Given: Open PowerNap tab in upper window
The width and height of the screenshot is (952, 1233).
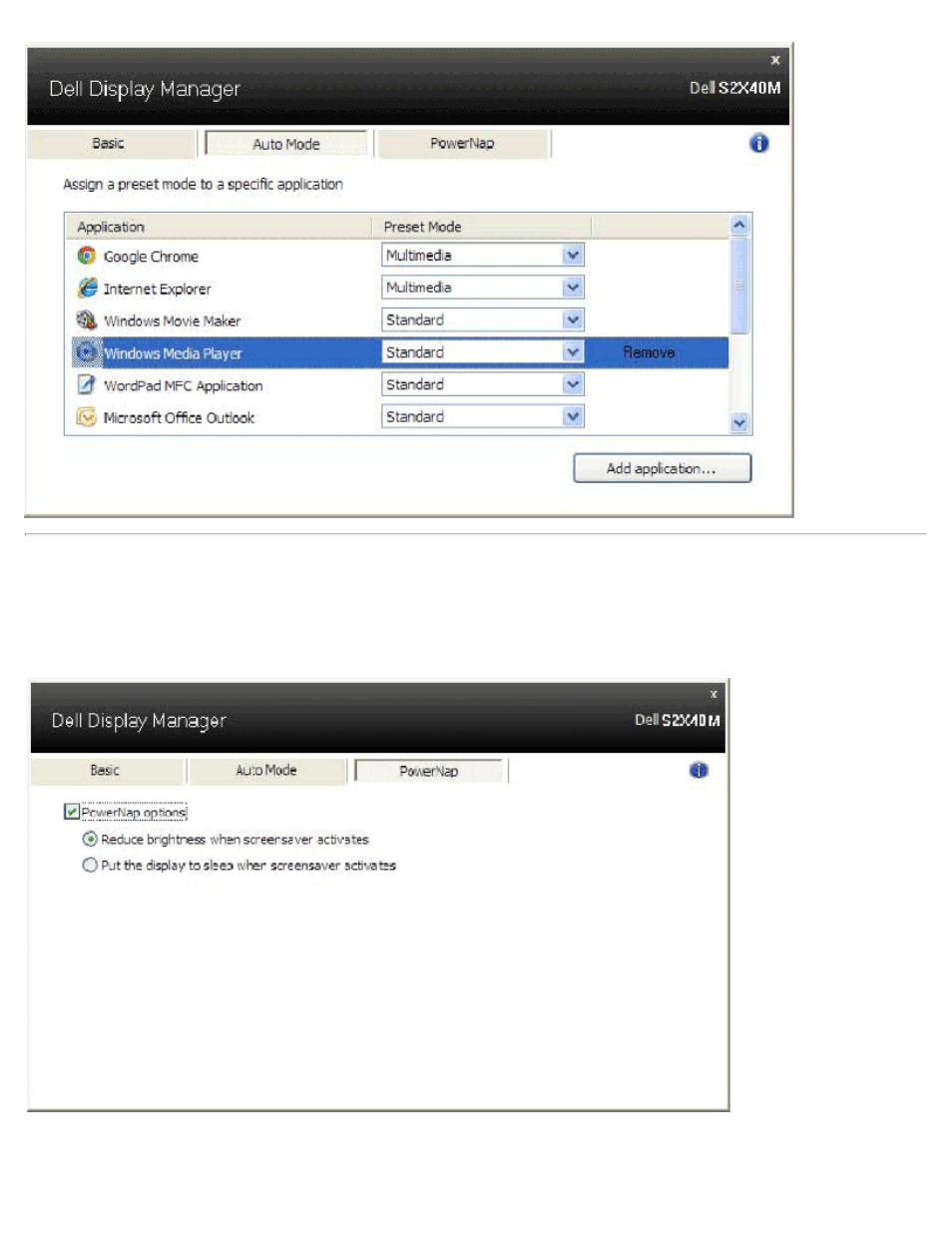Looking at the screenshot, I should (x=462, y=143).
